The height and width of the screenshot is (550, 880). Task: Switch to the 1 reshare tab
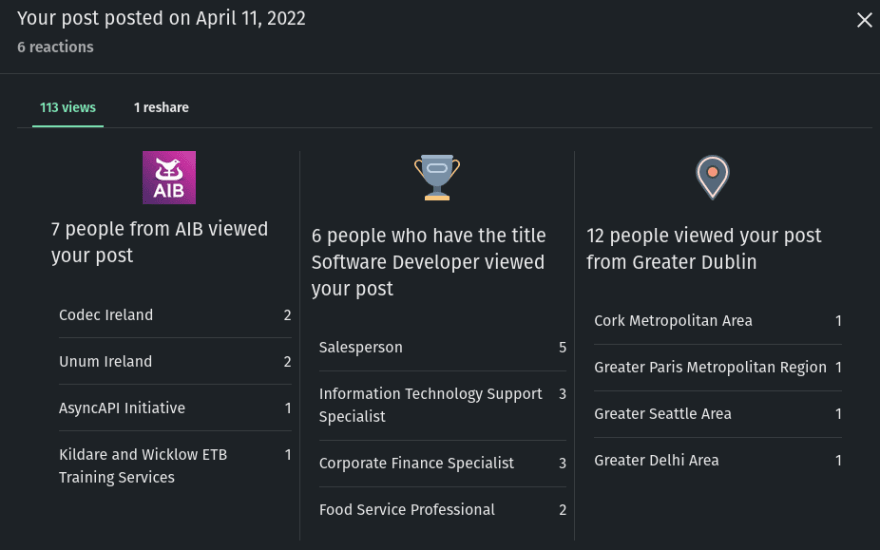(161, 107)
